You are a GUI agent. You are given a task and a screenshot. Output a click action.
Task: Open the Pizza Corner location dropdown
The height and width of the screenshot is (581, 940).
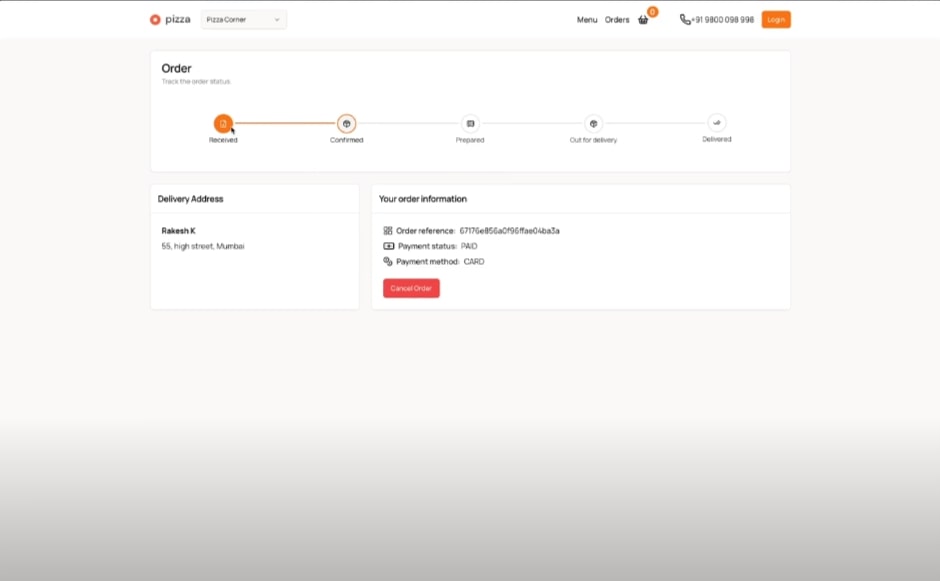coord(243,20)
